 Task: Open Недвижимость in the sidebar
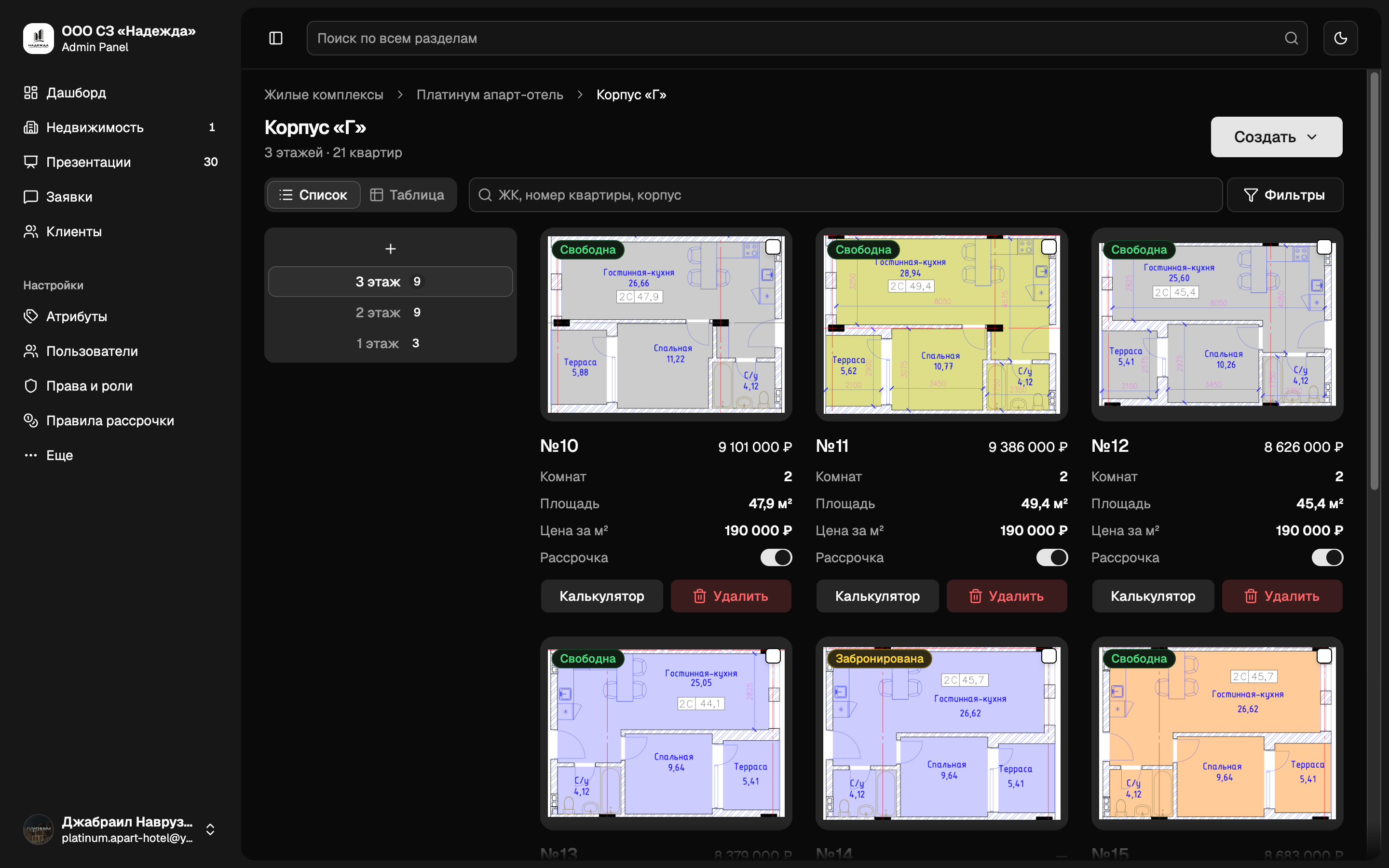coord(121,127)
